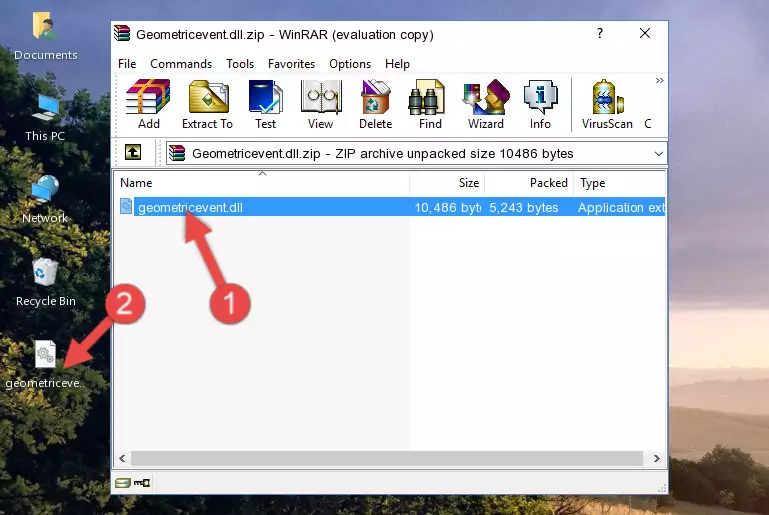This screenshot has height=515, width=769.
Task: Click the Application ext type cell
Action: click(x=621, y=207)
